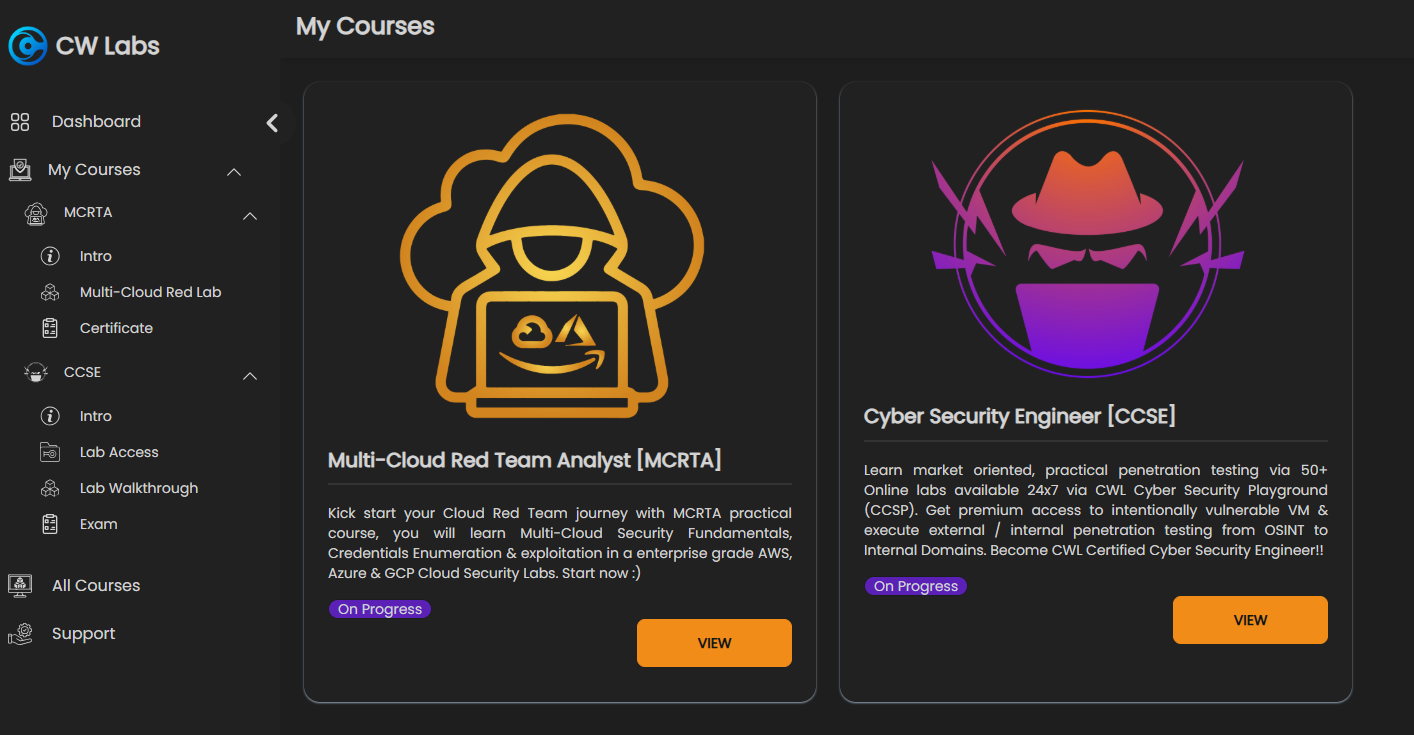This screenshot has height=735, width=1414.
Task: Click the My Courses laptop icon
Action: pos(20,170)
